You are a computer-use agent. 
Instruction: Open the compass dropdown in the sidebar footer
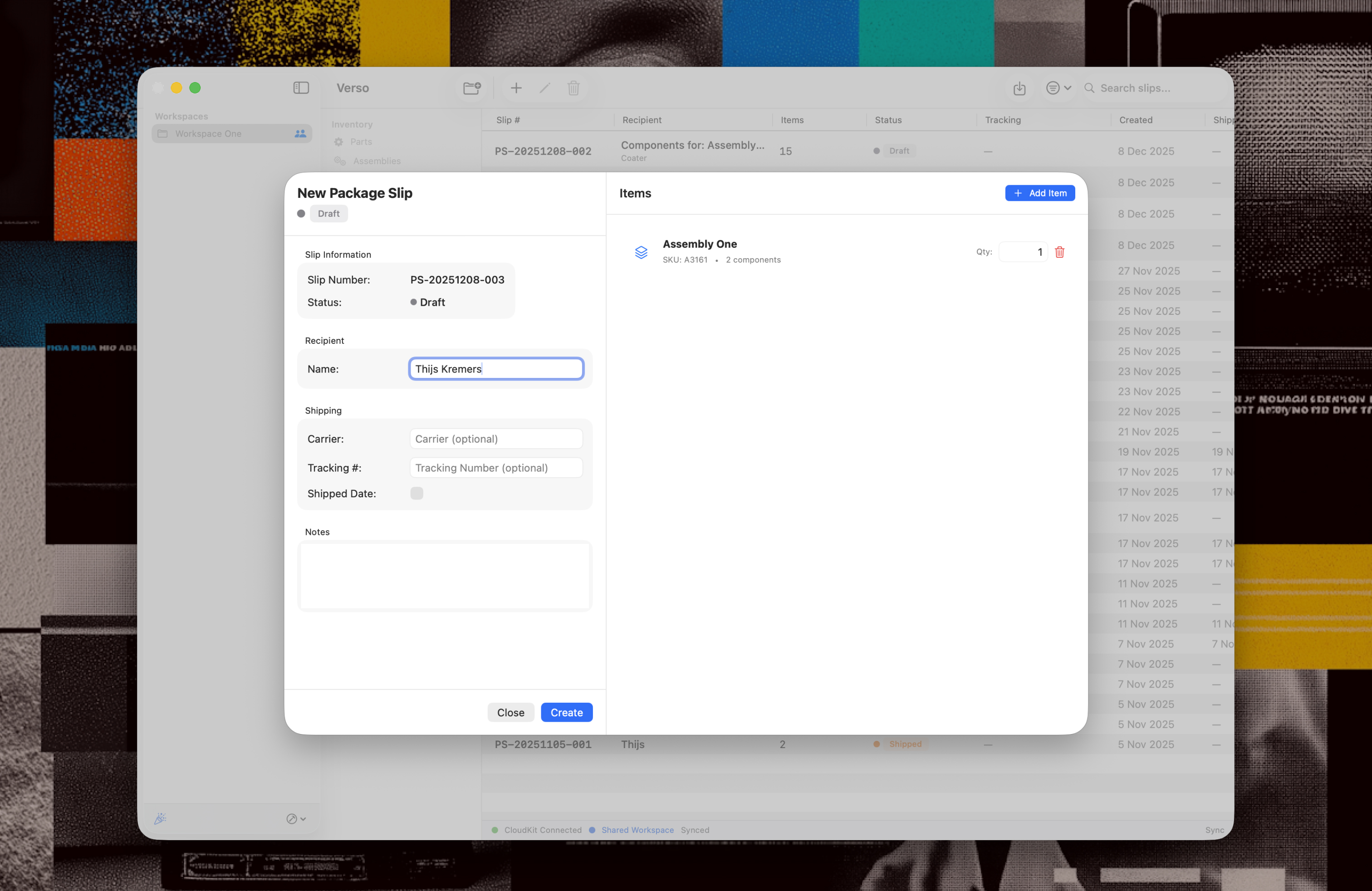(296, 818)
